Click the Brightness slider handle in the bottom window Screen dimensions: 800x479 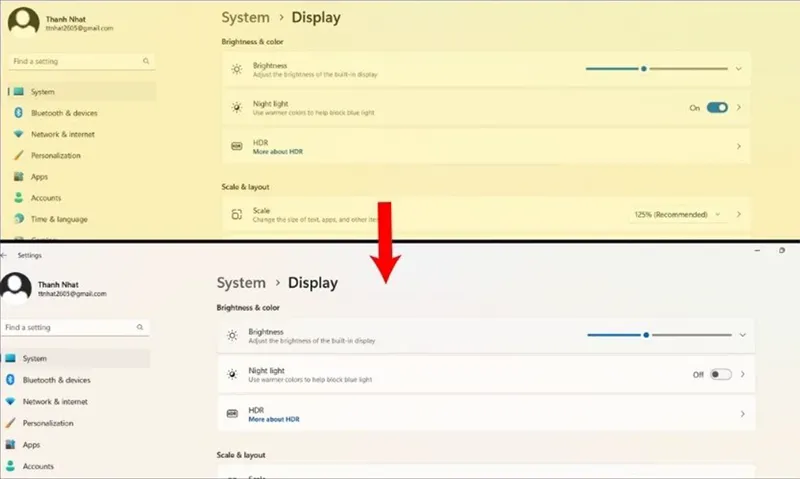[x=646, y=335]
